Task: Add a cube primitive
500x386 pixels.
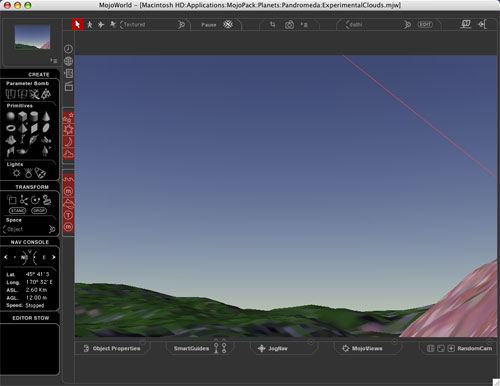Action: click(22, 116)
